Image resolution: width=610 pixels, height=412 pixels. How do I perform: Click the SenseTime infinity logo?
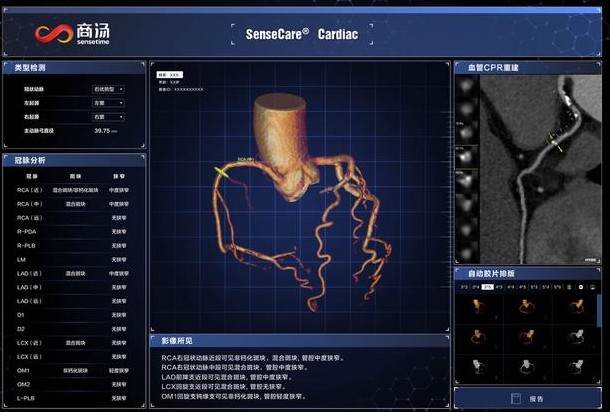point(54,34)
